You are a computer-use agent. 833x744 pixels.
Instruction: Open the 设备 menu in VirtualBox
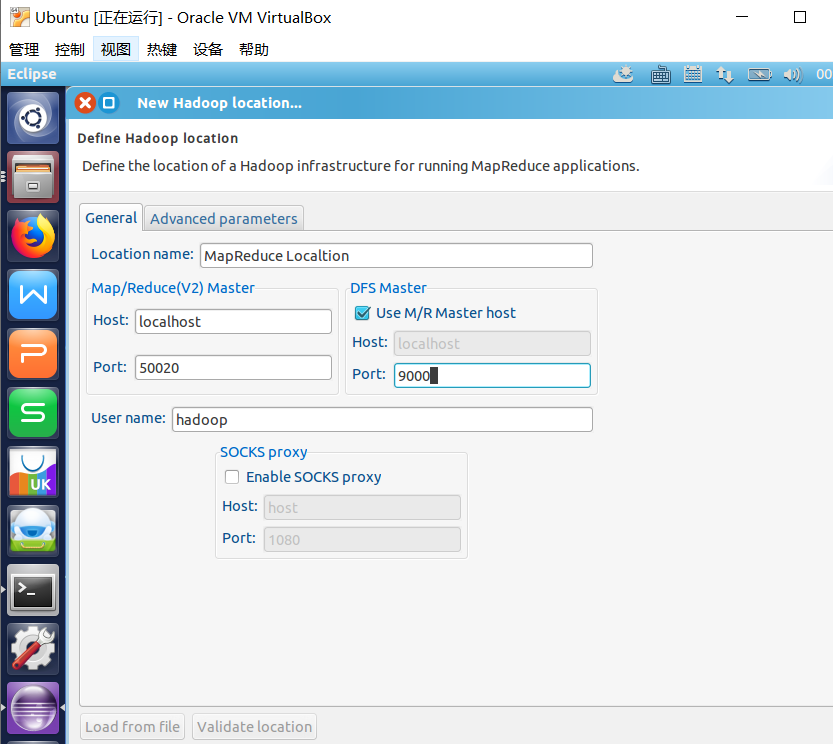208,49
